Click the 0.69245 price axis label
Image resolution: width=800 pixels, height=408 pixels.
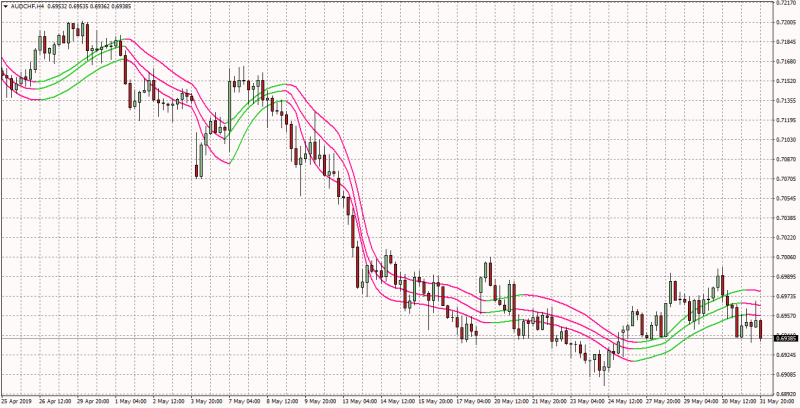[x=786, y=355]
